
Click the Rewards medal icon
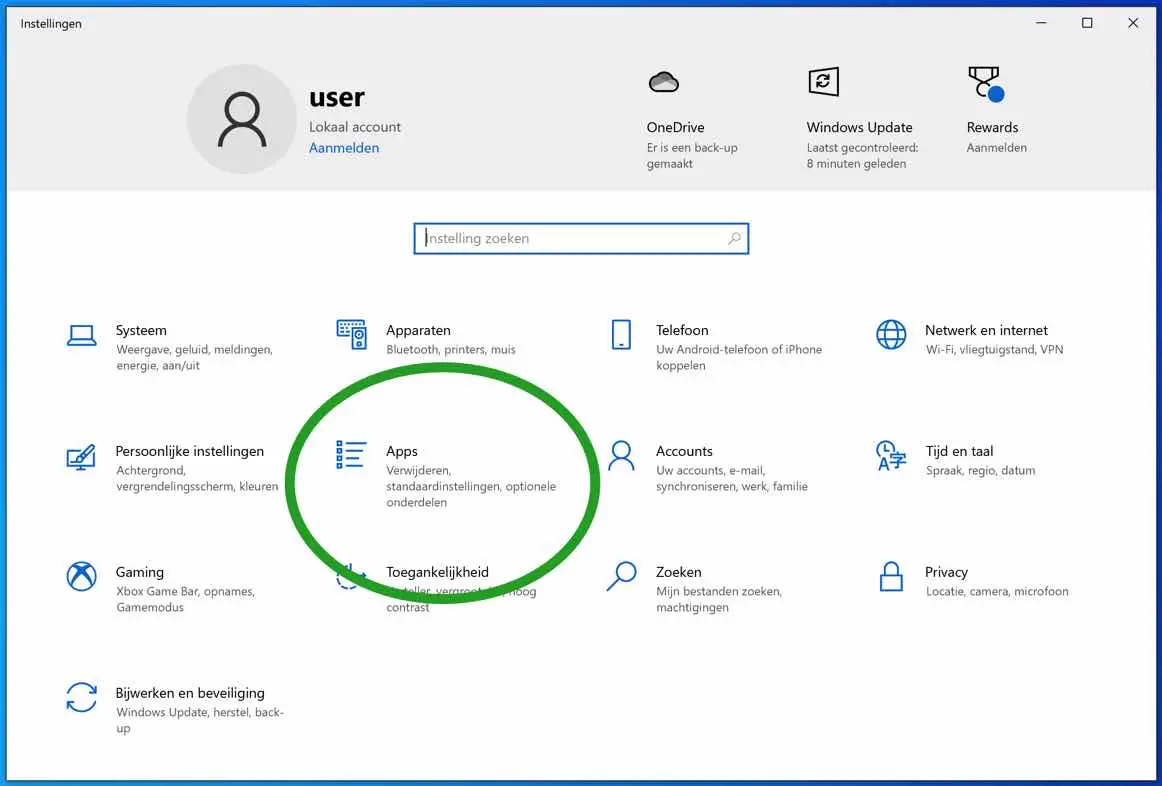986,83
